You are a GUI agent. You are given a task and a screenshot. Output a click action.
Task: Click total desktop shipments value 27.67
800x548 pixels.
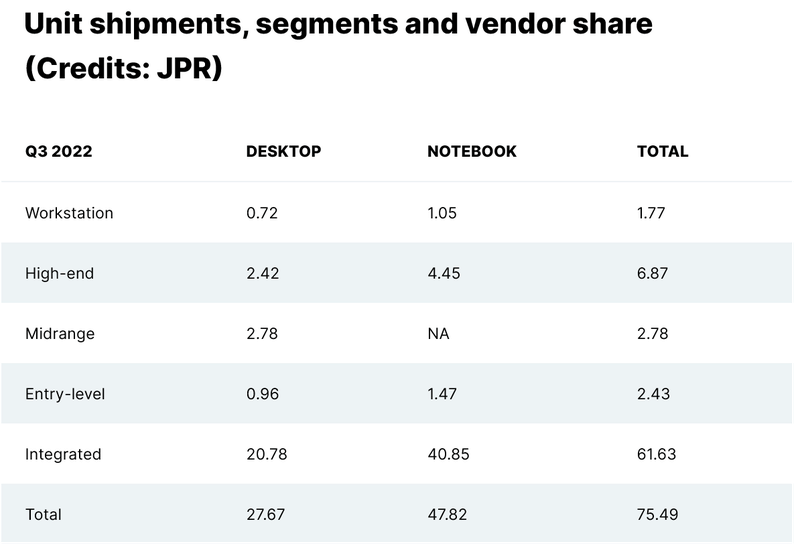pyautogui.click(x=266, y=514)
